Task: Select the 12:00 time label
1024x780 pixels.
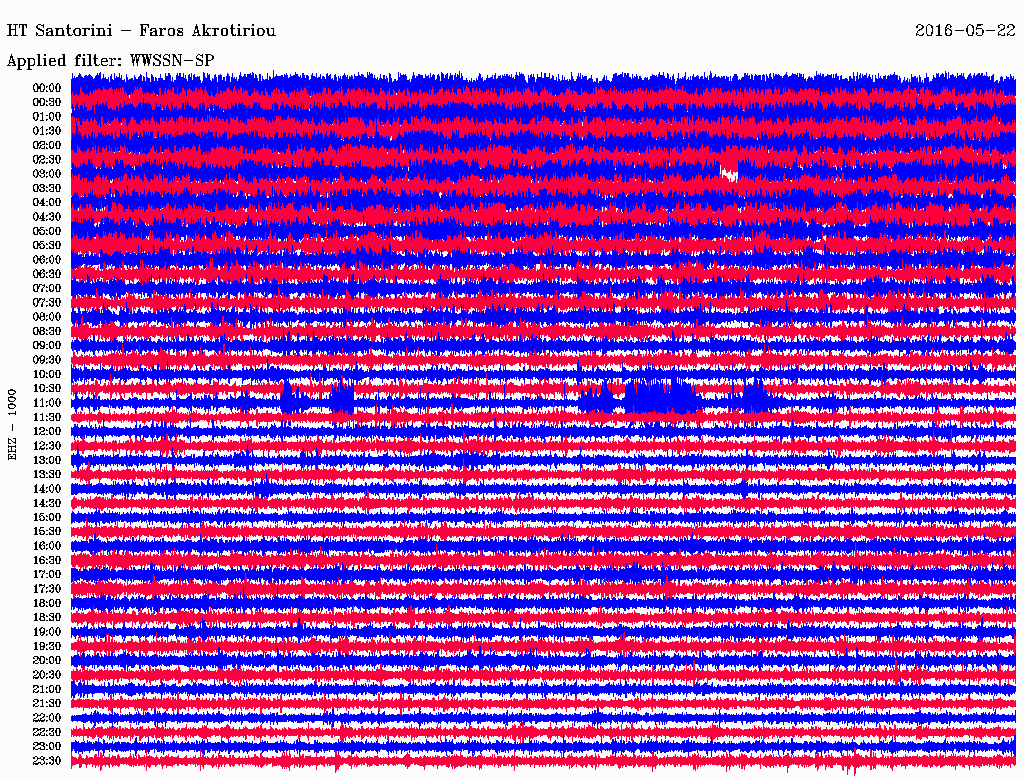Action: coord(47,431)
